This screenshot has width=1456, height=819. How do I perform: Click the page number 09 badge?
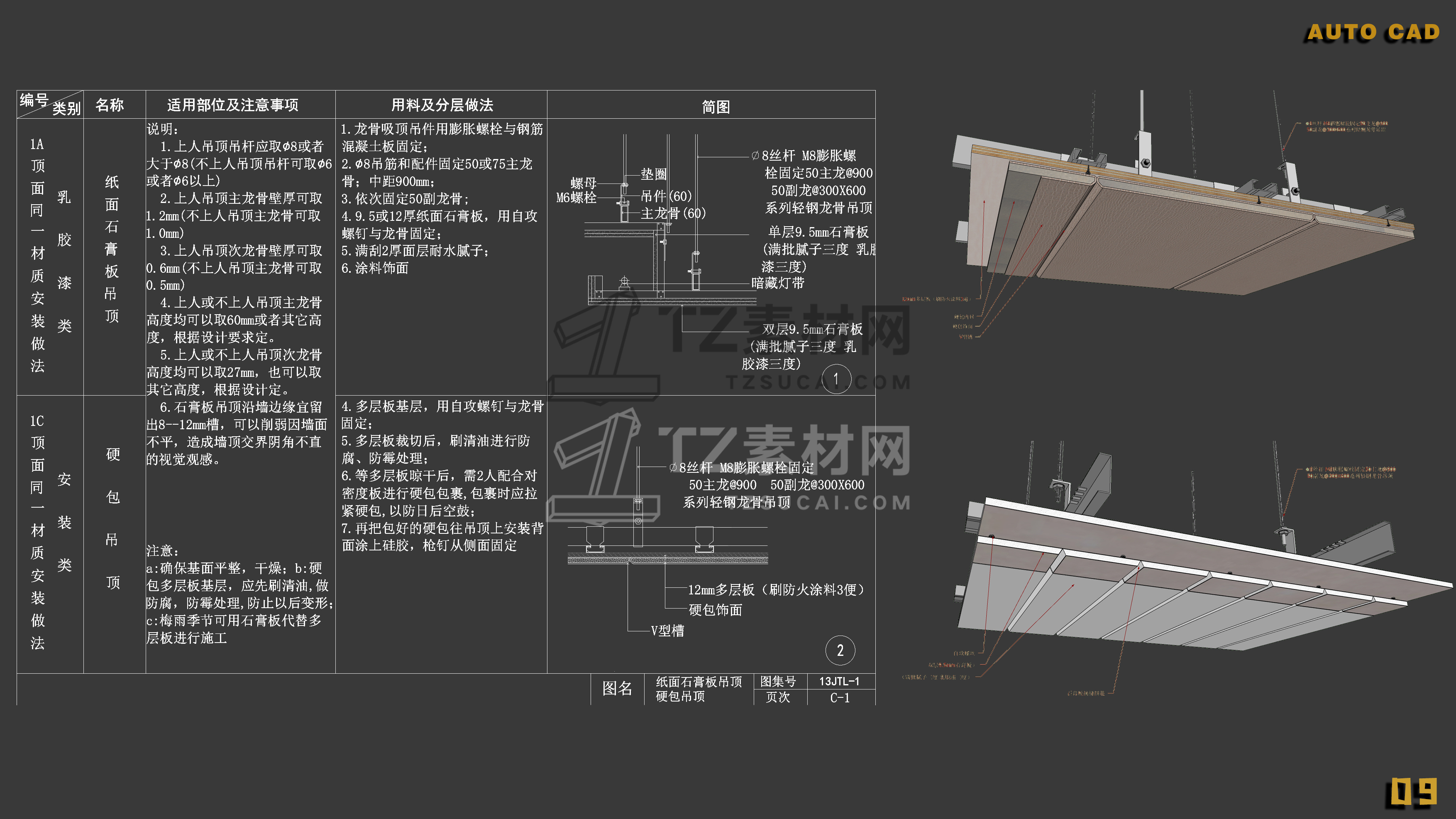click(1413, 792)
